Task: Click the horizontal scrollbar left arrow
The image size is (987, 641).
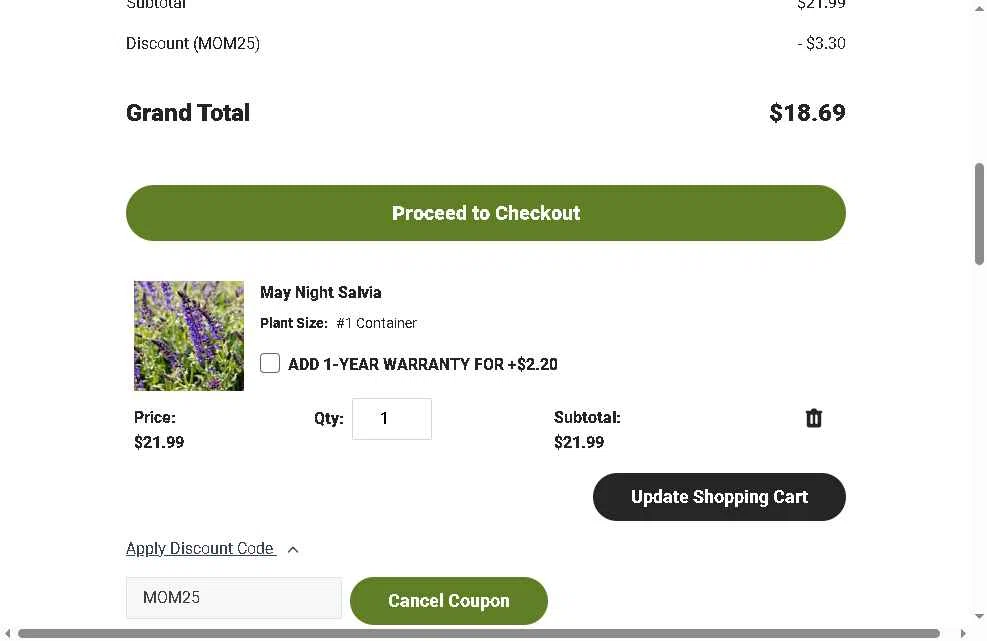Action: (7, 633)
